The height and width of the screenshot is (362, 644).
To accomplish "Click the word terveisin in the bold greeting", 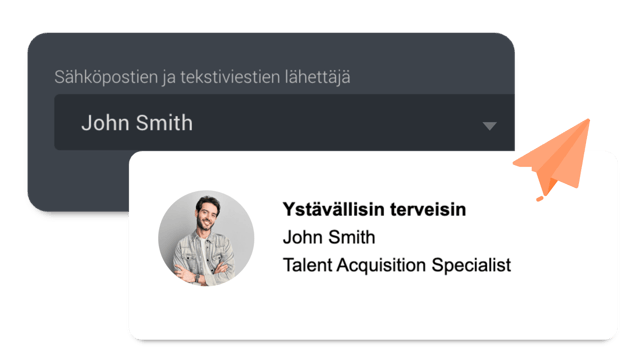I will tap(428, 209).
